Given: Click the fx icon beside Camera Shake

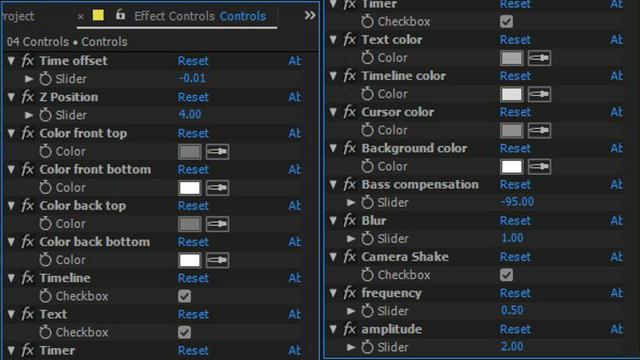Looking at the screenshot, I should tap(350, 257).
